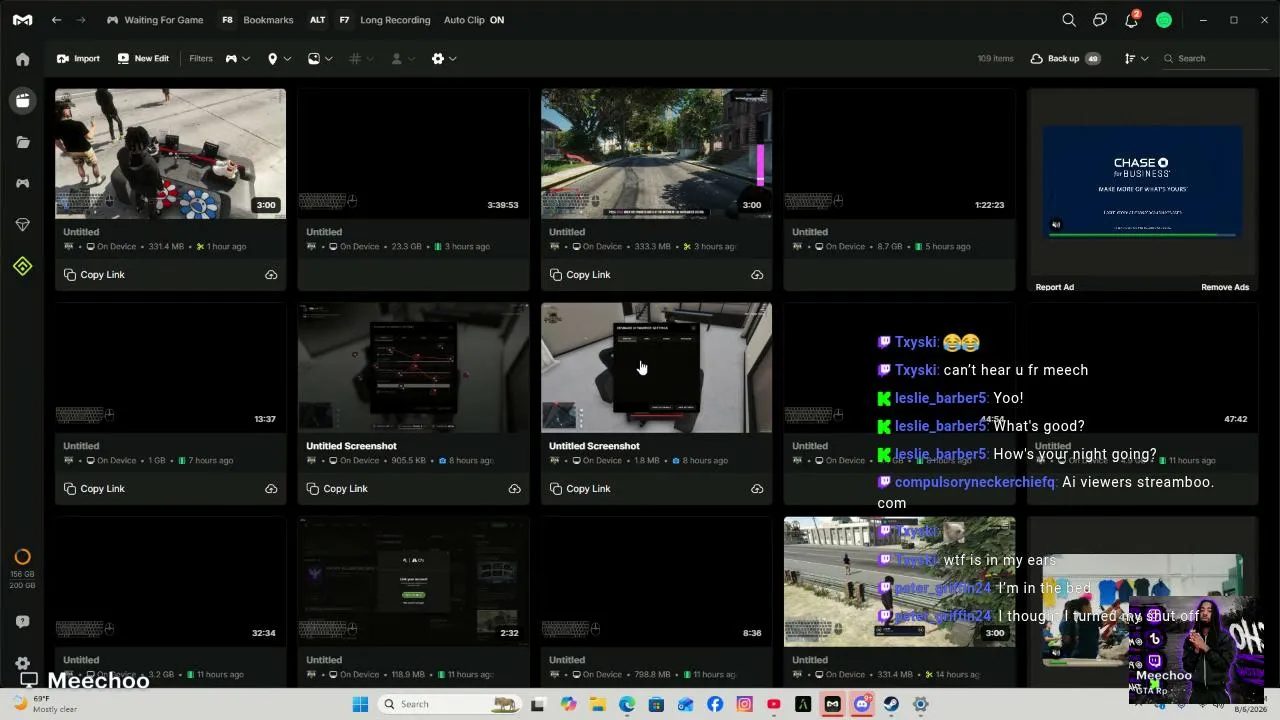Open the 13:37 clip thumbnail

[170, 368]
